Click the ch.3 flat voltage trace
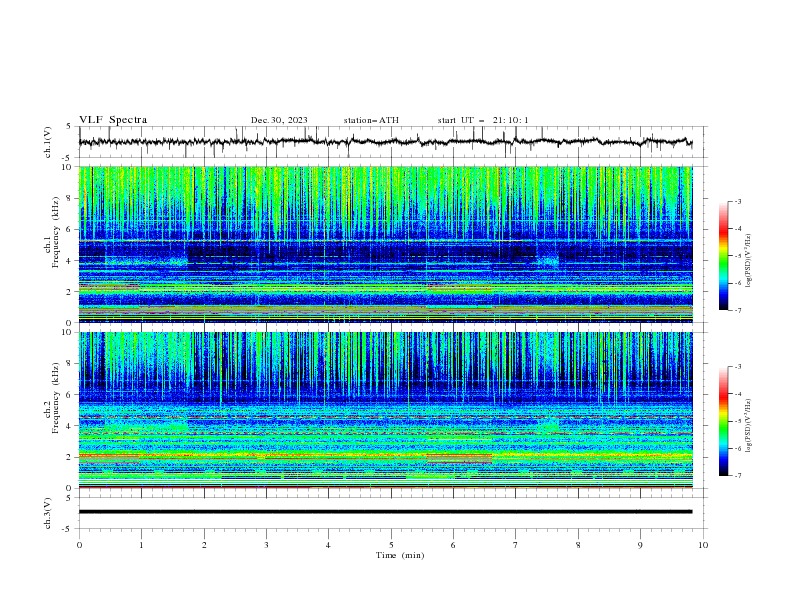Image resolution: width=792 pixels, height=612 pixels. 385,512
